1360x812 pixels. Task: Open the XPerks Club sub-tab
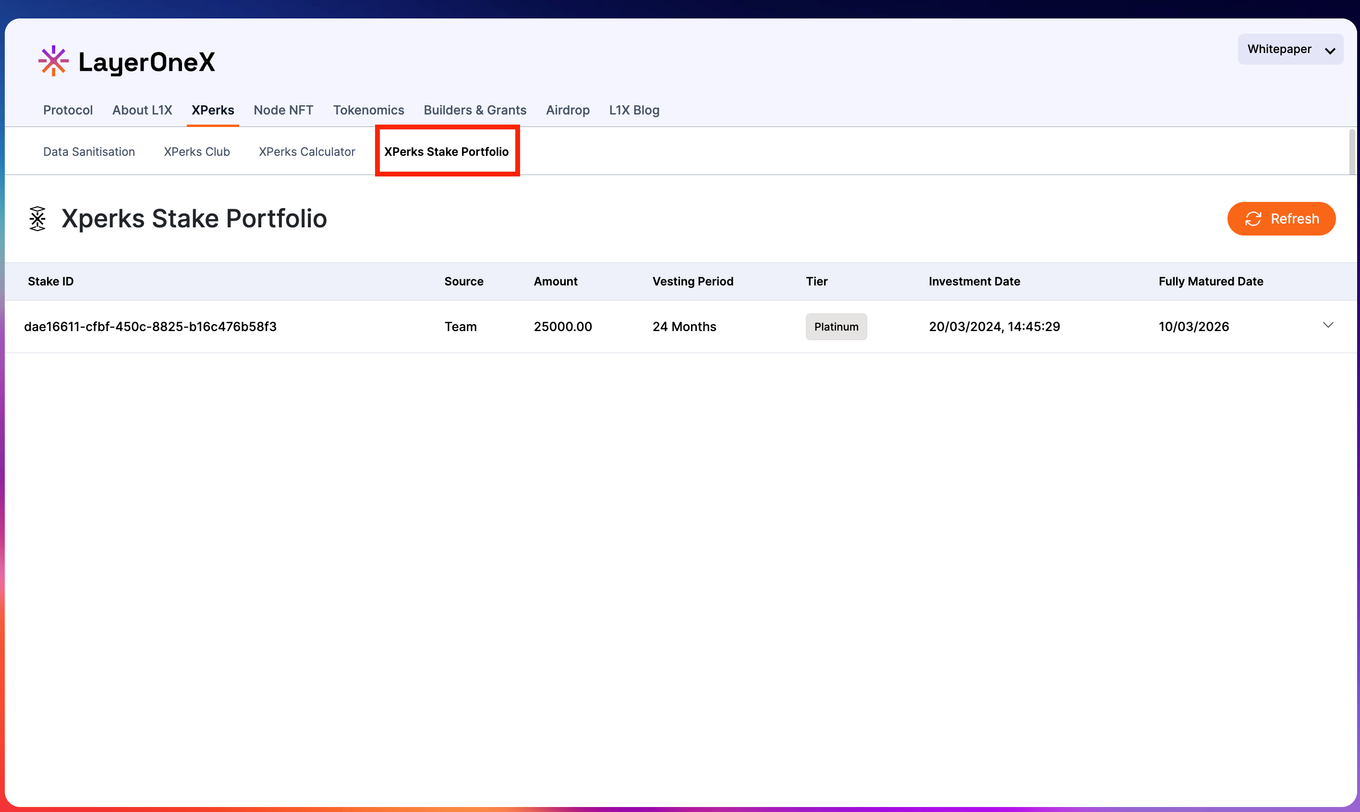(x=197, y=152)
